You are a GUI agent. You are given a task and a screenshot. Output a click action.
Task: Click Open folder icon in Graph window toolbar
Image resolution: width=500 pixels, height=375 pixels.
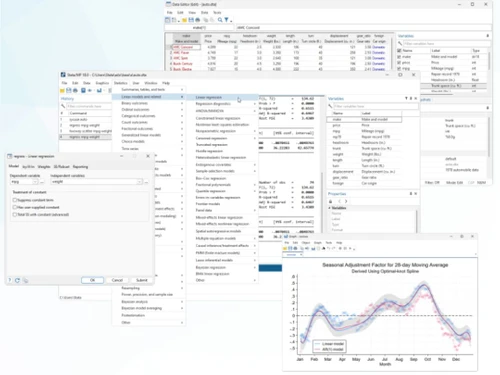pyautogui.click(x=285, y=248)
